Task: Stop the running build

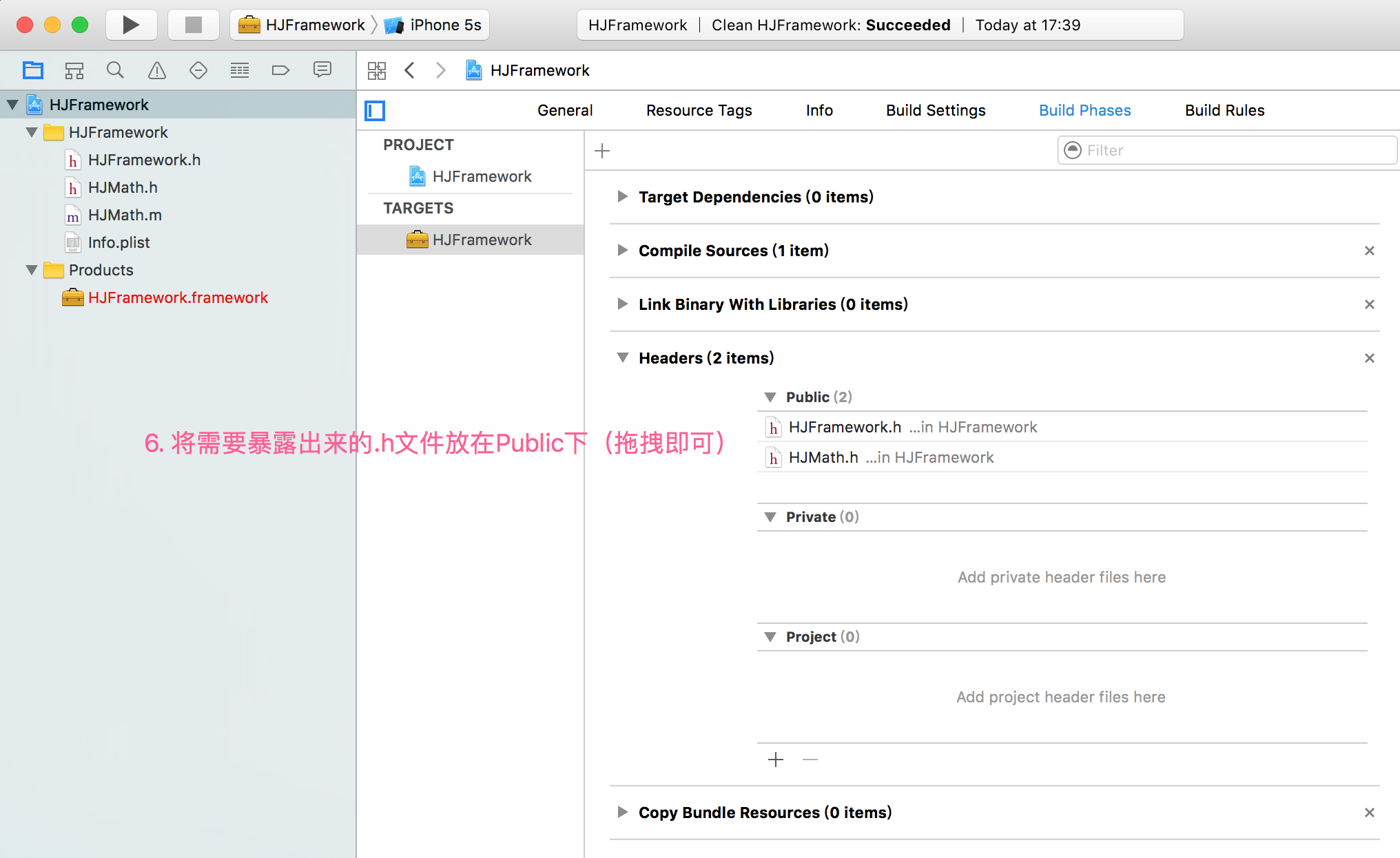Action: pyautogui.click(x=194, y=25)
